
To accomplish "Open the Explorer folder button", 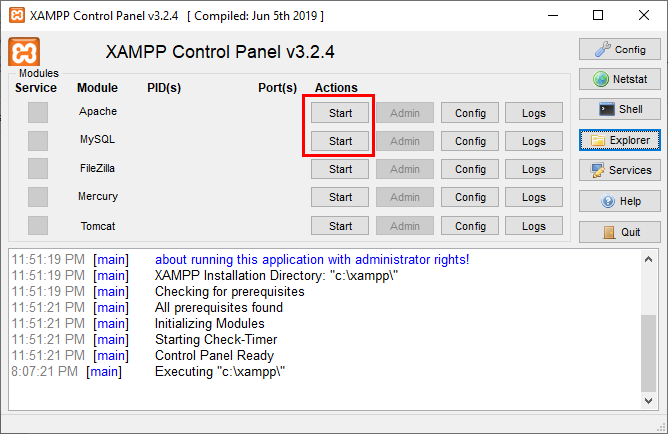I will coord(619,140).
